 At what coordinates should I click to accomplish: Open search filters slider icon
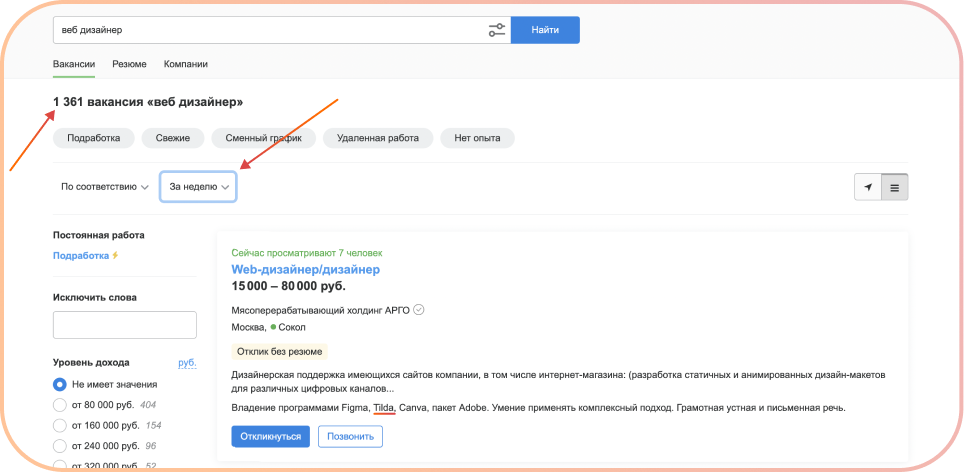coord(497,30)
